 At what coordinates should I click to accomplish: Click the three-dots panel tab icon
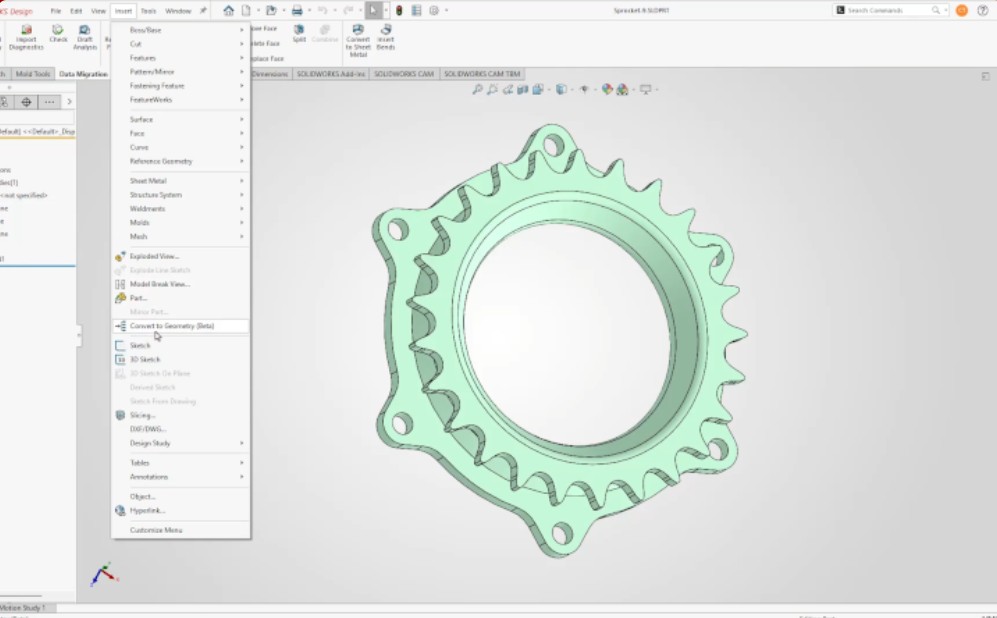click(x=49, y=102)
